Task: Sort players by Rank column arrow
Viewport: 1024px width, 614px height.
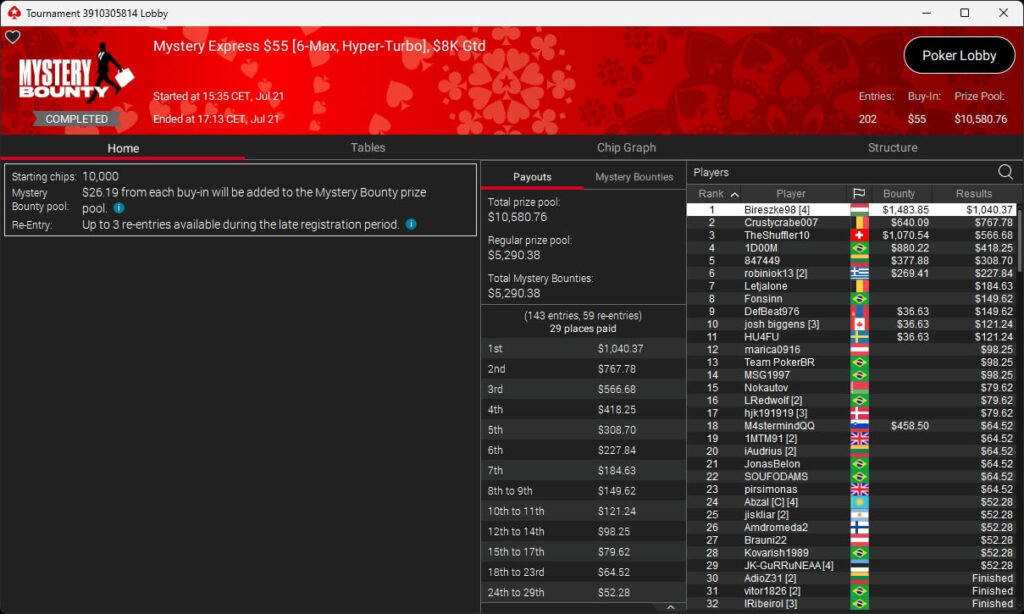Action: pos(734,194)
